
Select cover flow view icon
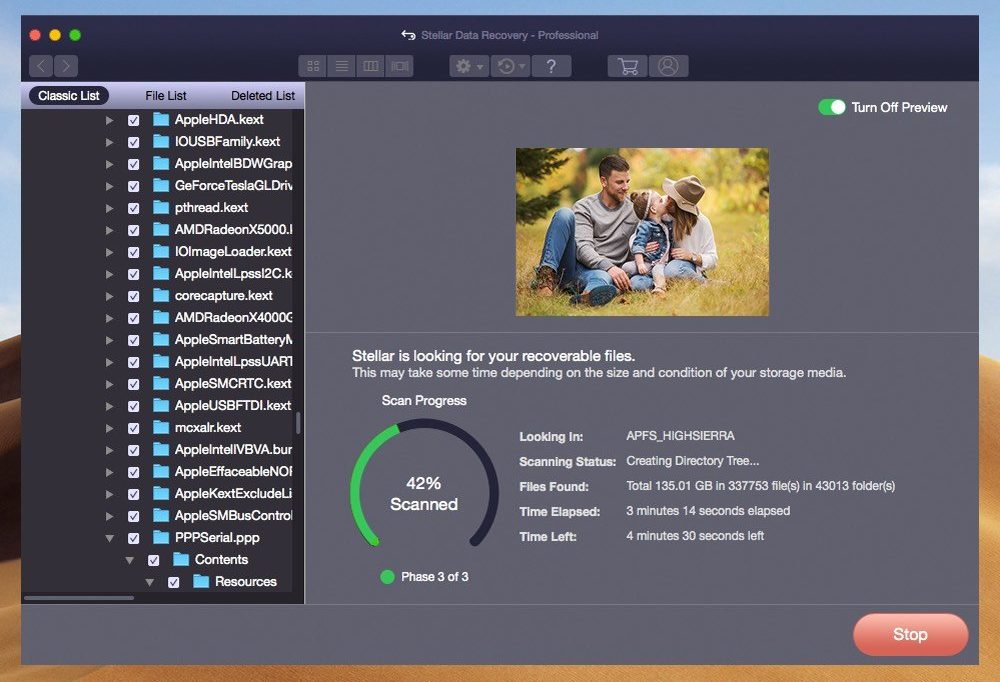(x=400, y=66)
